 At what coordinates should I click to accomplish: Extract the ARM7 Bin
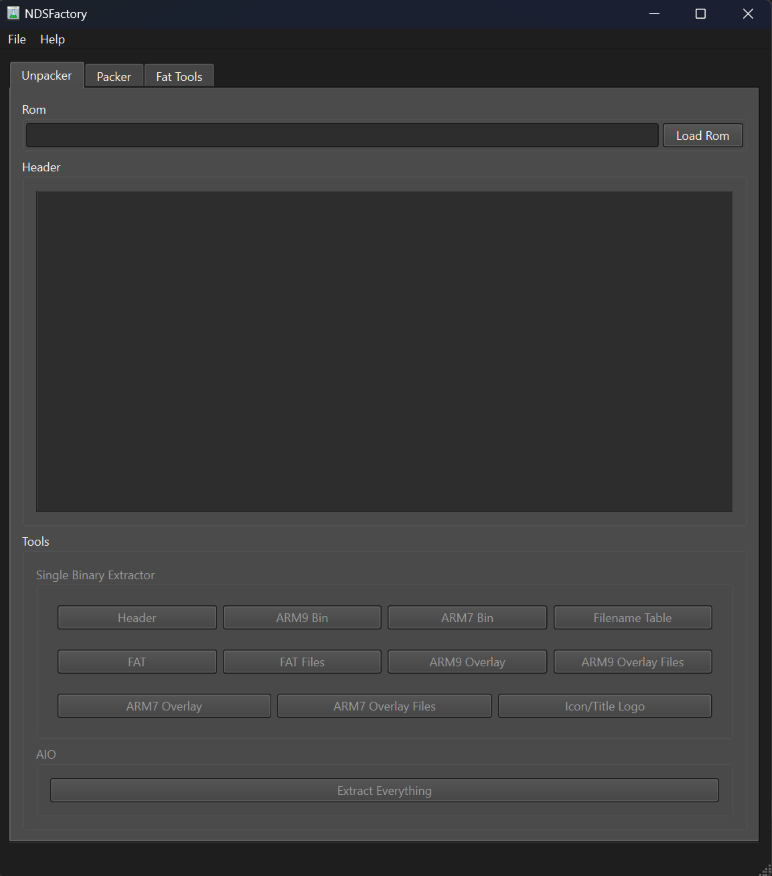467,618
